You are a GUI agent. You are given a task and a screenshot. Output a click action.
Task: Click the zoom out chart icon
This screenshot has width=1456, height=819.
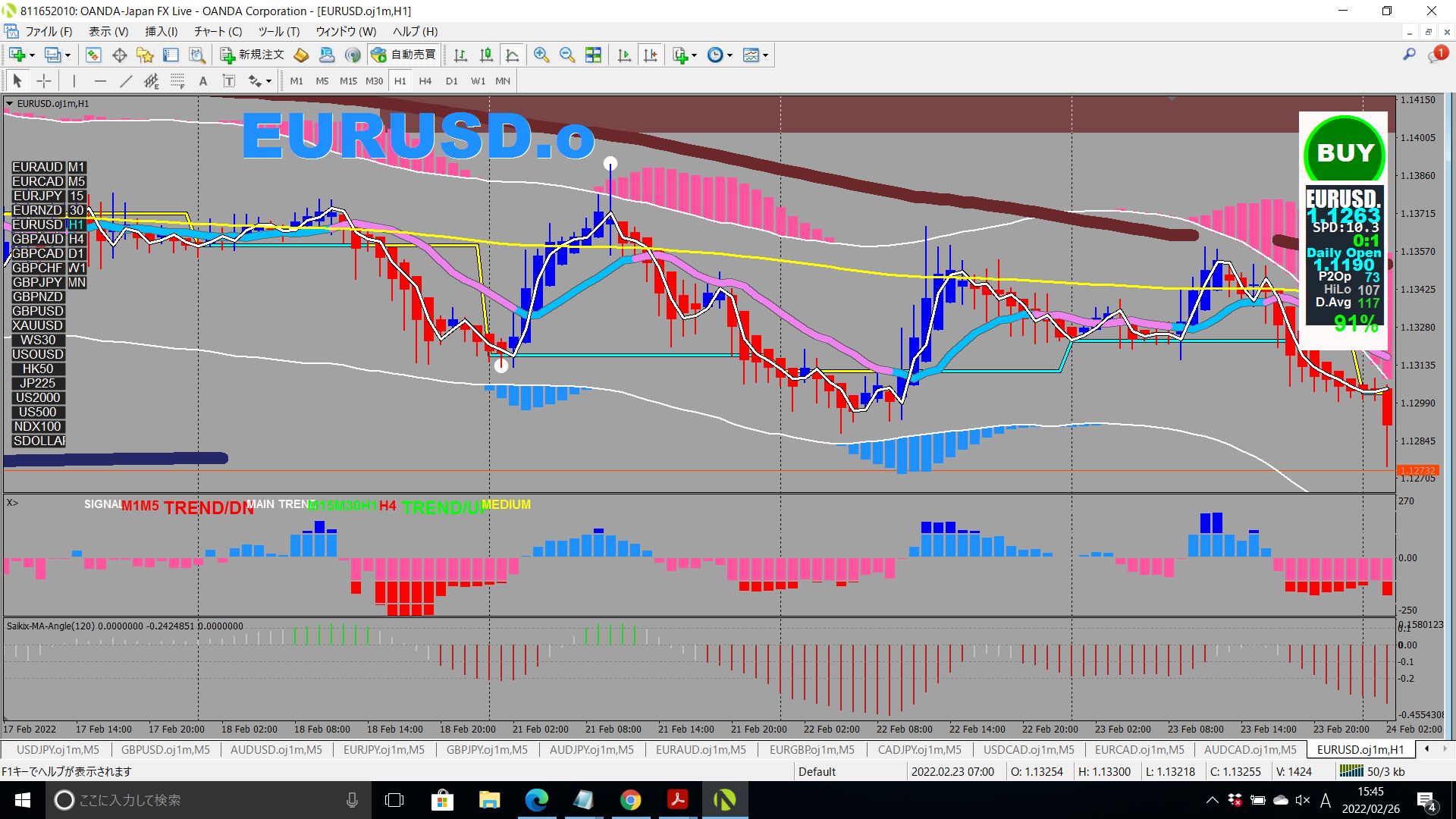click(566, 55)
